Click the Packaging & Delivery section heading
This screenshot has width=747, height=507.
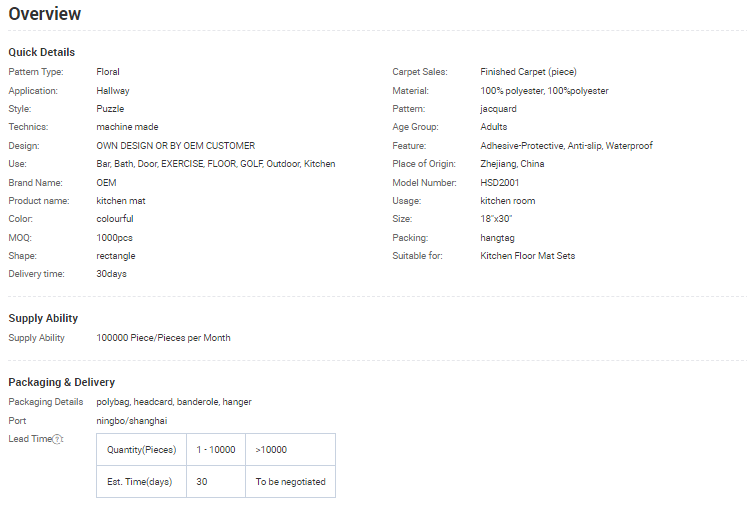[x=61, y=382]
